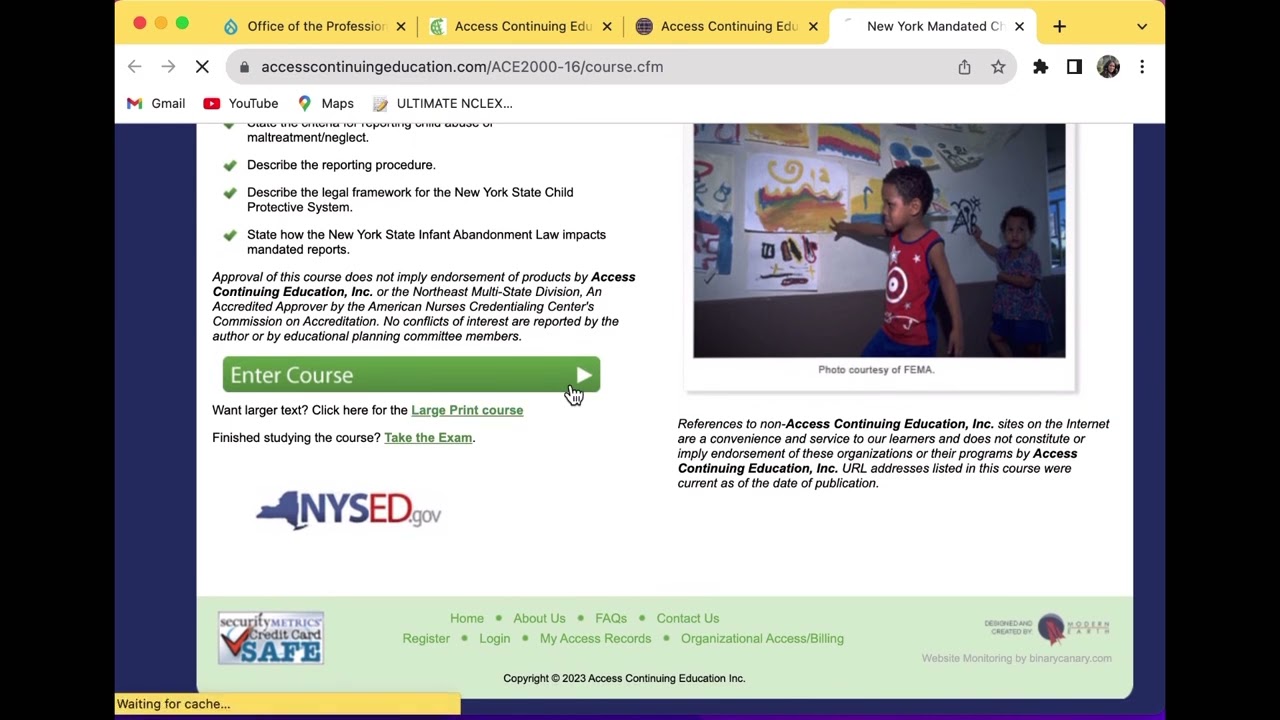Image resolution: width=1280 pixels, height=720 pixels.
Task: Close the New York Mandated tab
Action: [1019, 26]
